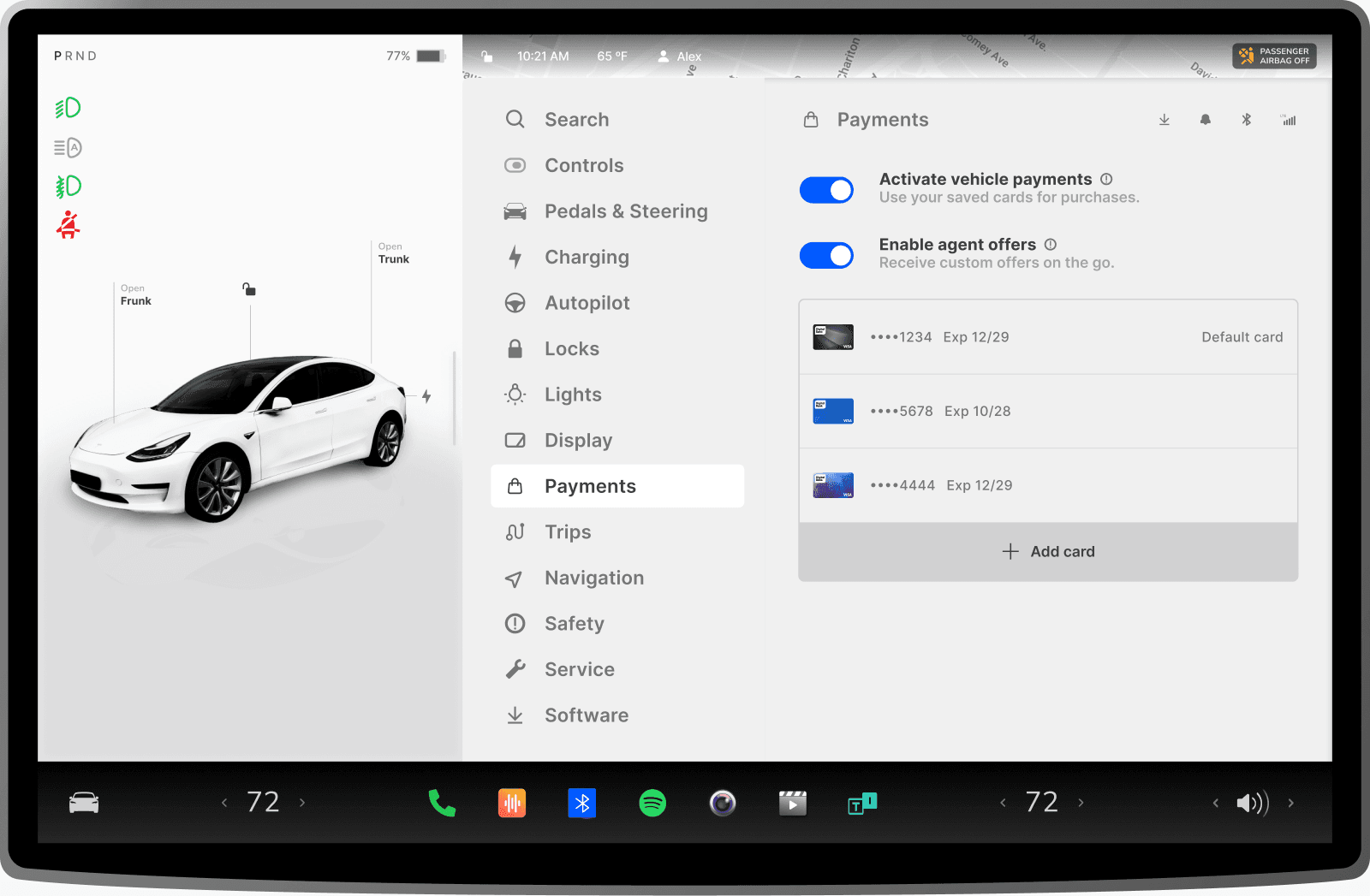Open the camera app in the dock
1370x896 pixels.
(723, 803)
